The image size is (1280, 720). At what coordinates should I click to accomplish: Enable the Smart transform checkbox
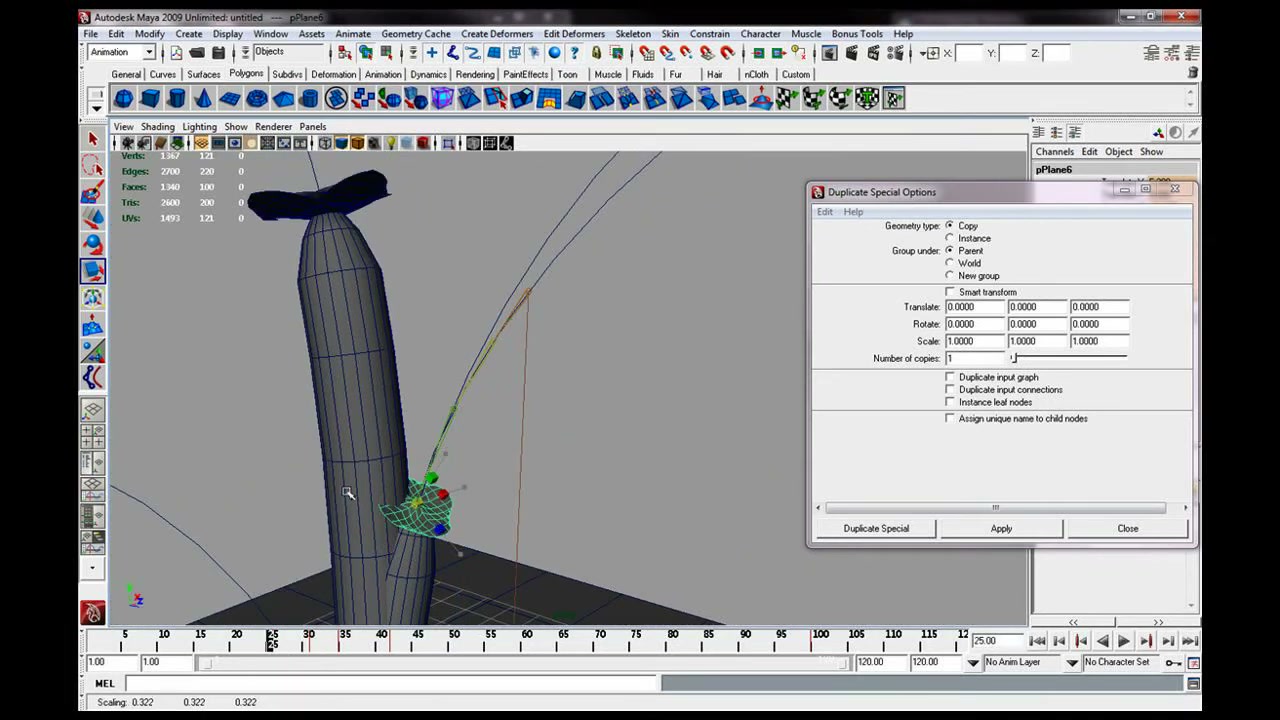[950, 292]
